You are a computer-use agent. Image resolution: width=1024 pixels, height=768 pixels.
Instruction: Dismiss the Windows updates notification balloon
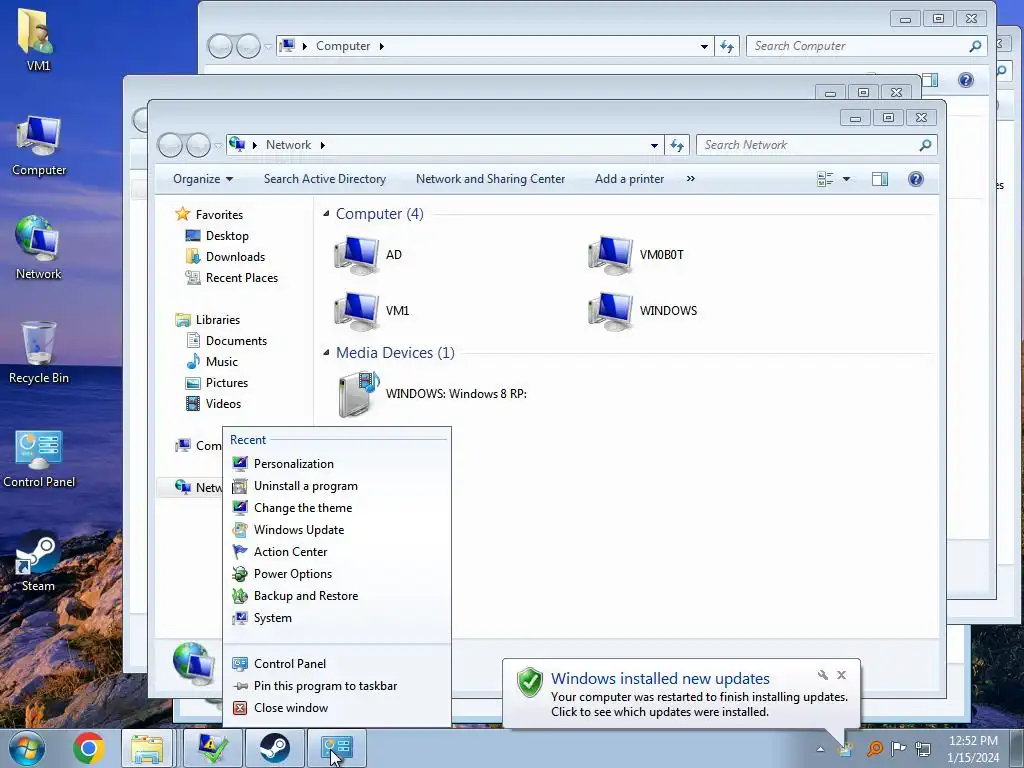pos(842,675)
